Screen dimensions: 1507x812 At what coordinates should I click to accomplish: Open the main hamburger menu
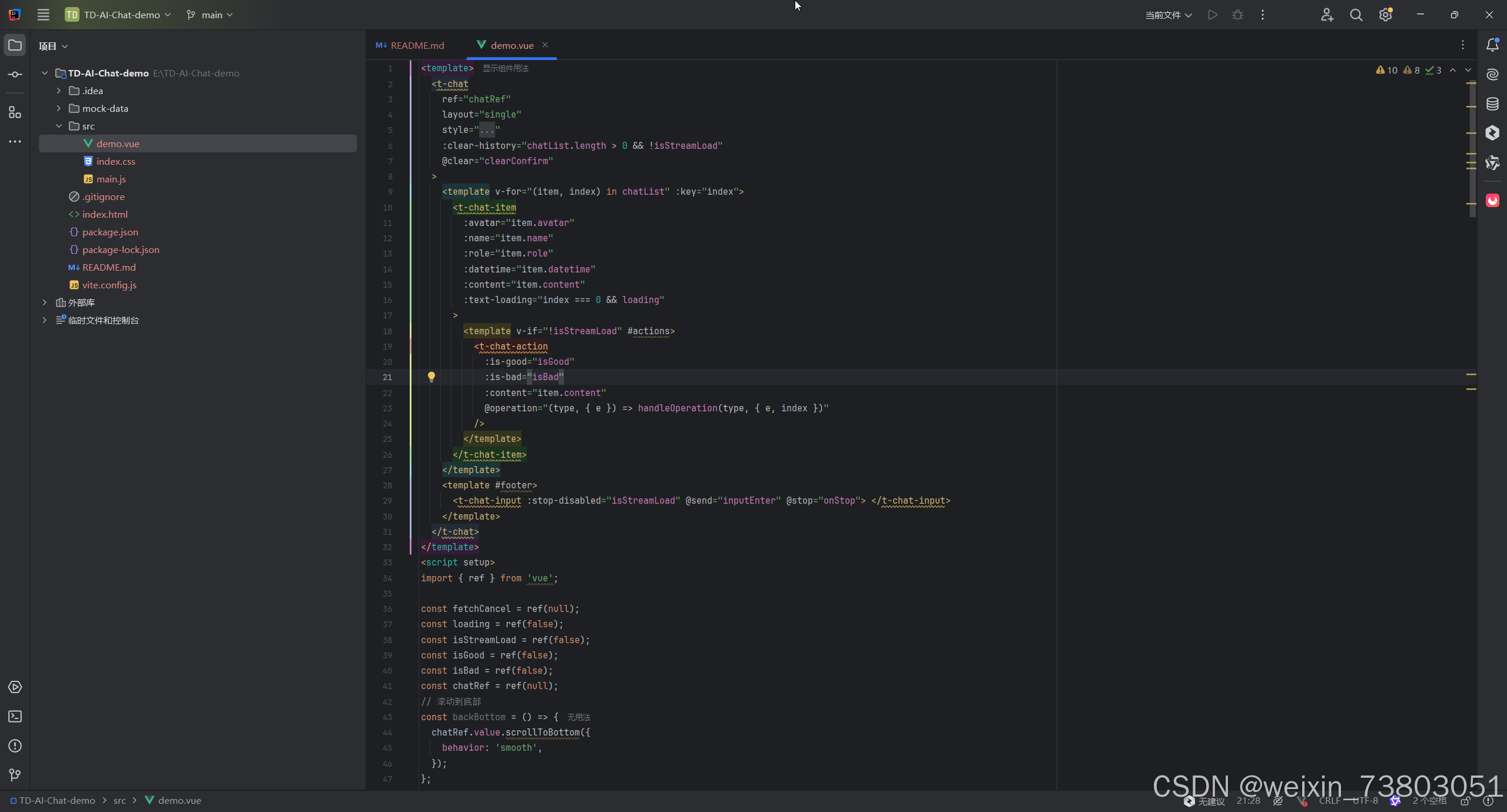[x=43, y=15]
